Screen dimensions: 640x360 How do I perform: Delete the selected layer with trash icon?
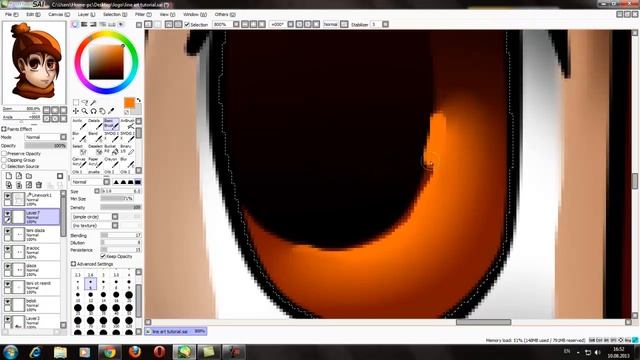[x=39, y=185]
